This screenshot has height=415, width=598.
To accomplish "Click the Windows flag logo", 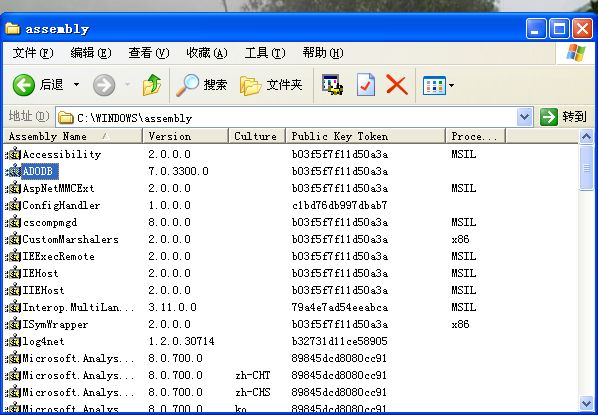I will click(575, 53).
